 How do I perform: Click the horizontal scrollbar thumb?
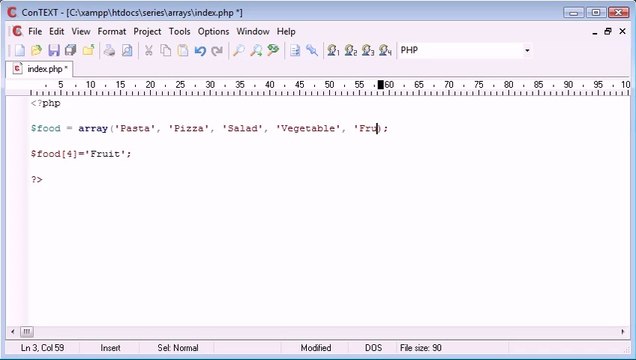coord(27,332)
